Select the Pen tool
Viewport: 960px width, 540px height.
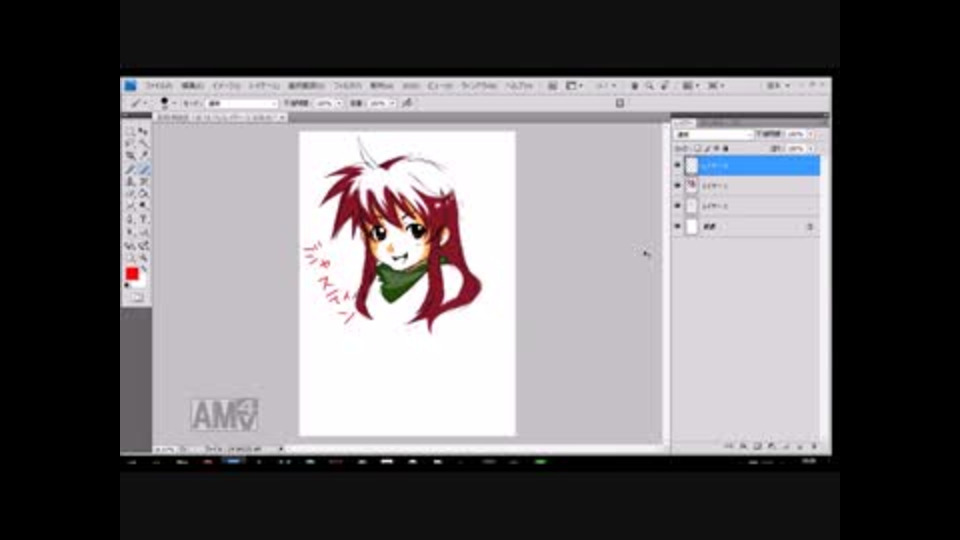(130, 219)
